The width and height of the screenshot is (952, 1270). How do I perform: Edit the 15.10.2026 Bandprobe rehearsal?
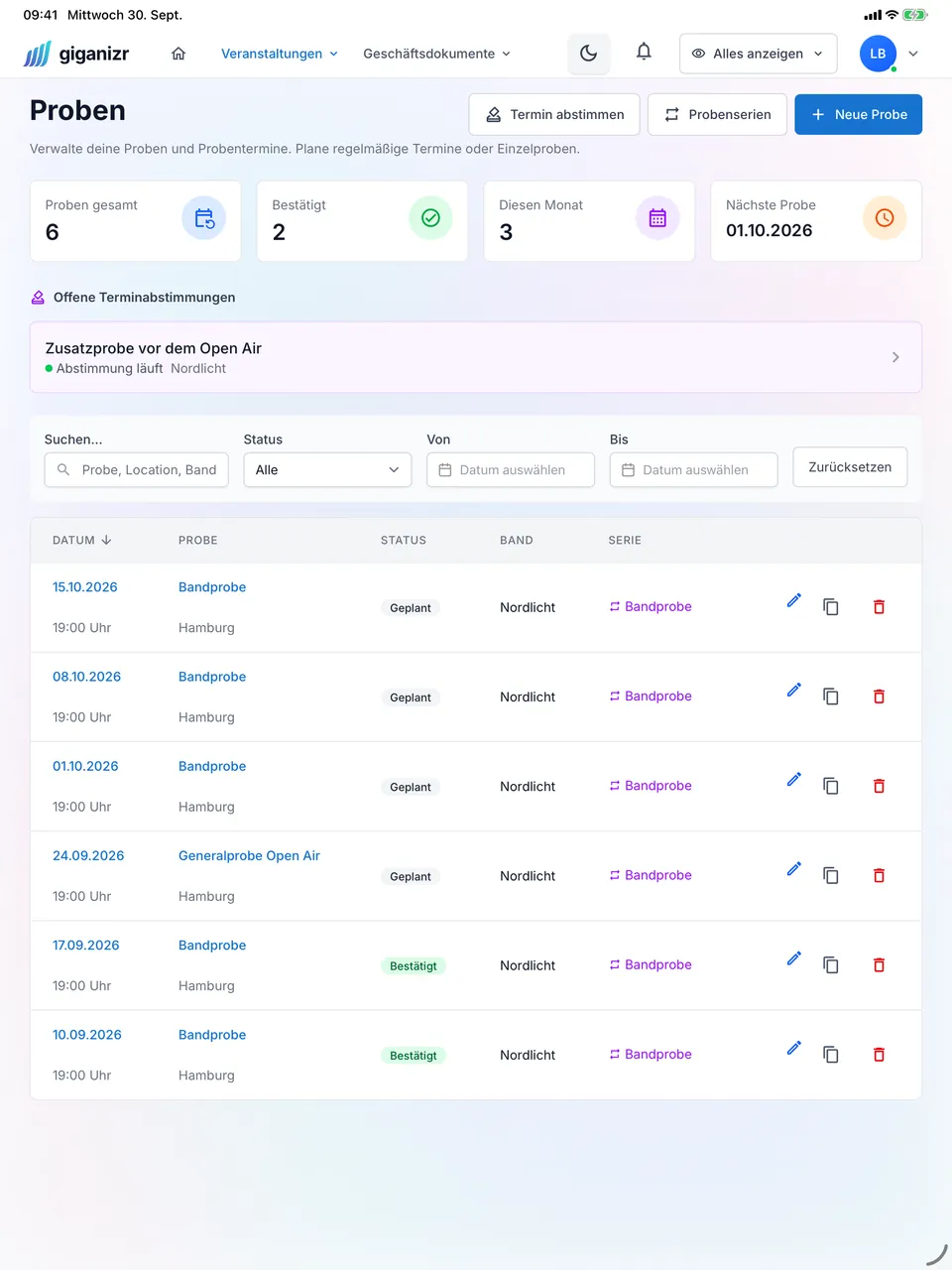coord(794,600)
